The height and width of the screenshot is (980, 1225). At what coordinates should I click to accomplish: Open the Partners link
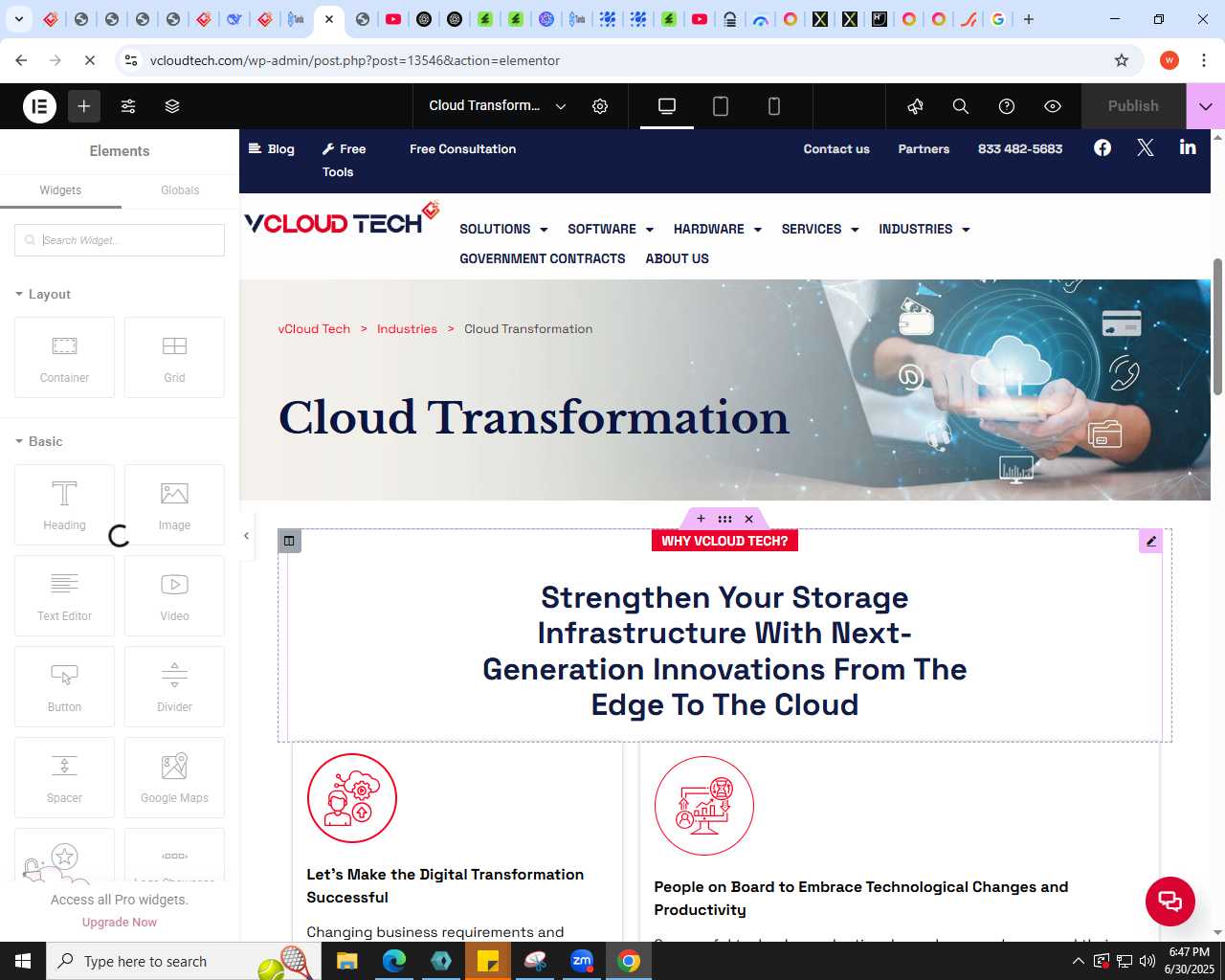tap(924, 149)
